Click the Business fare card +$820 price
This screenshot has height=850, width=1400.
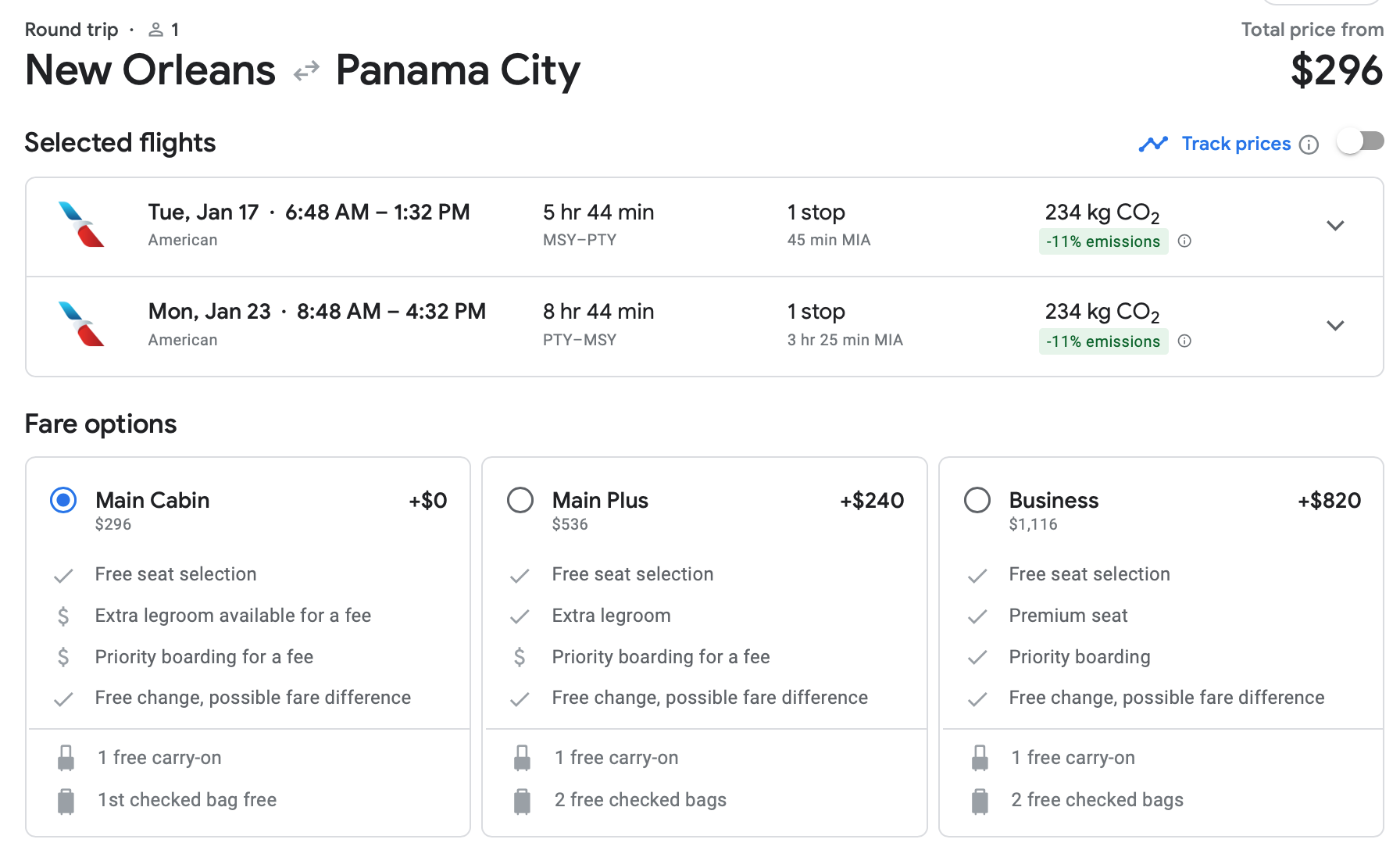(1329, 501)
